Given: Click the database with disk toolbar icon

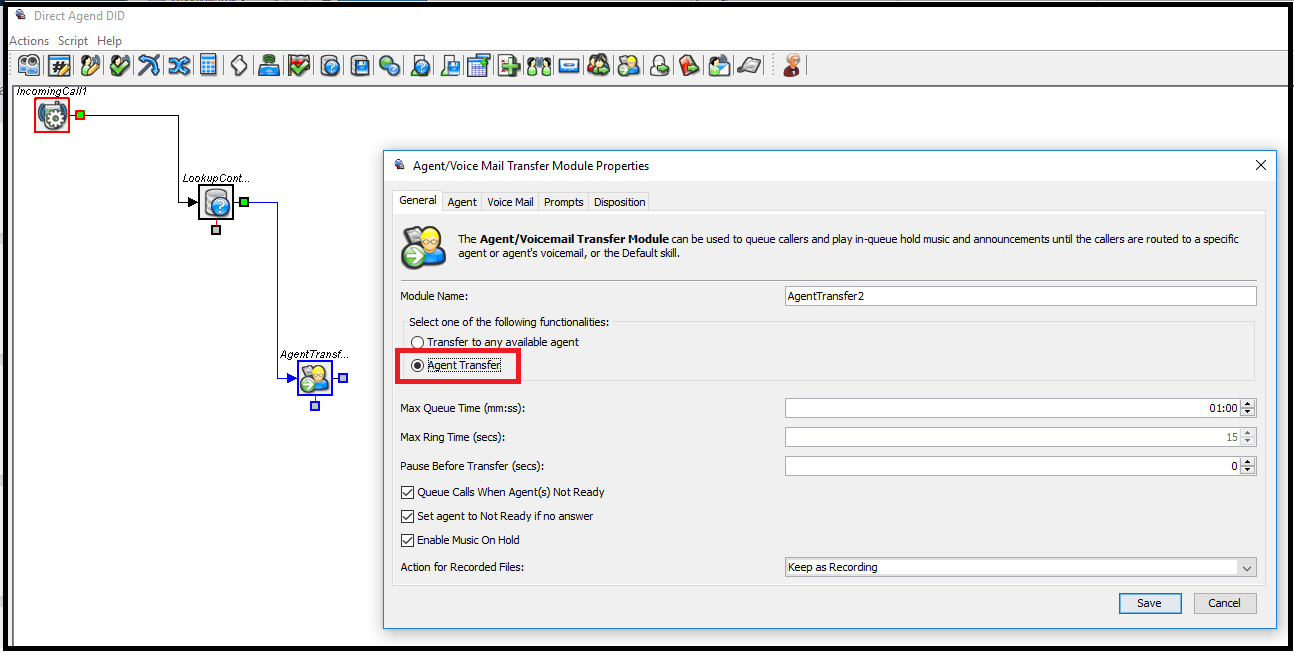Looking at the screenshot, I should [360, 66].
